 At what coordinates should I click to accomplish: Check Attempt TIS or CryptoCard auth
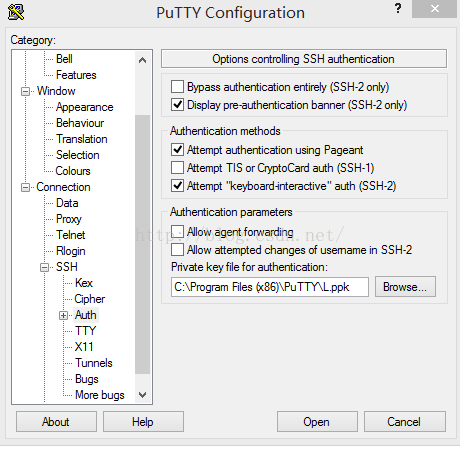[x=177, y=168]
